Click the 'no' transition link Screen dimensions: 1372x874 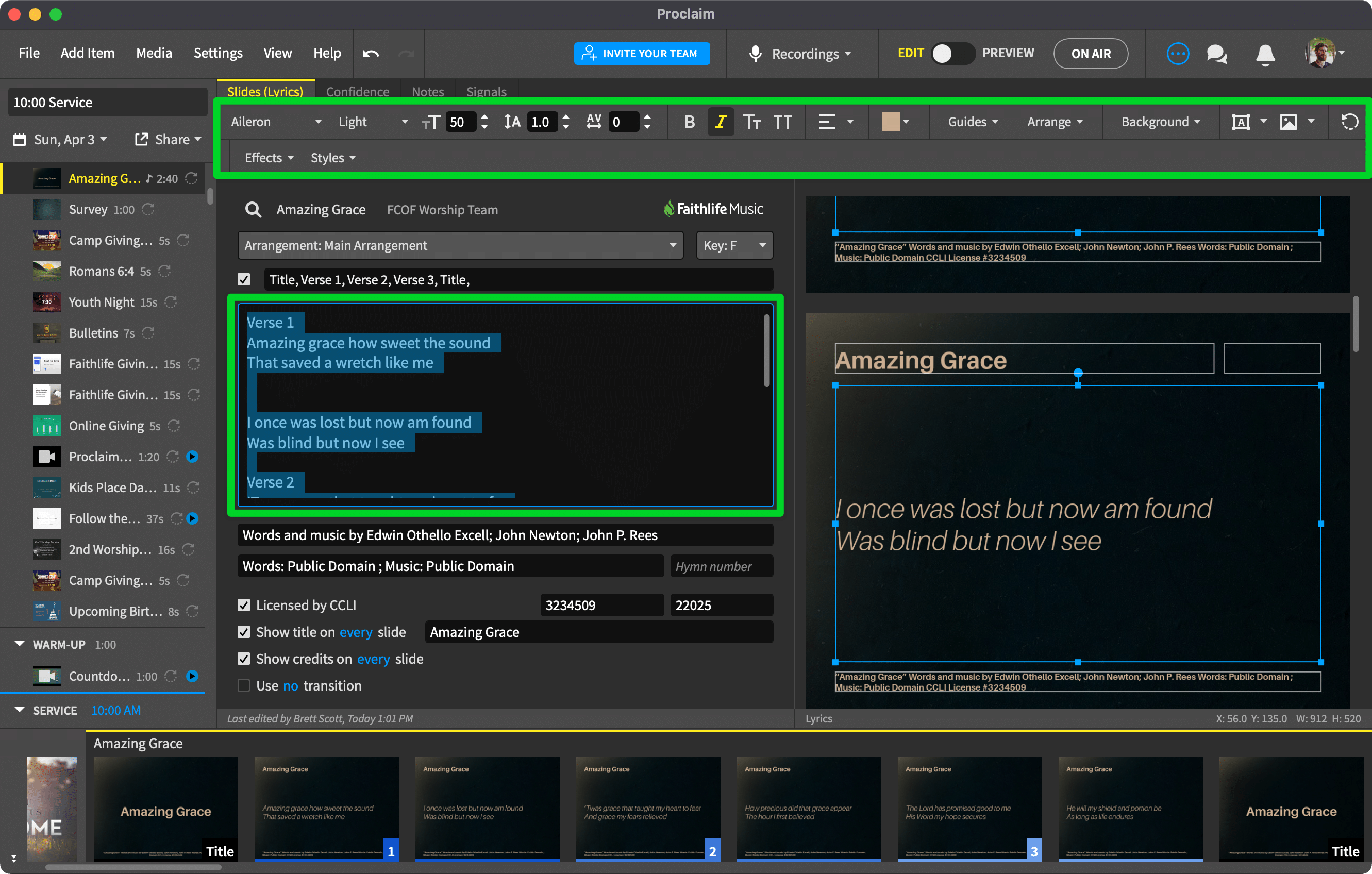(x=290, y=685)
